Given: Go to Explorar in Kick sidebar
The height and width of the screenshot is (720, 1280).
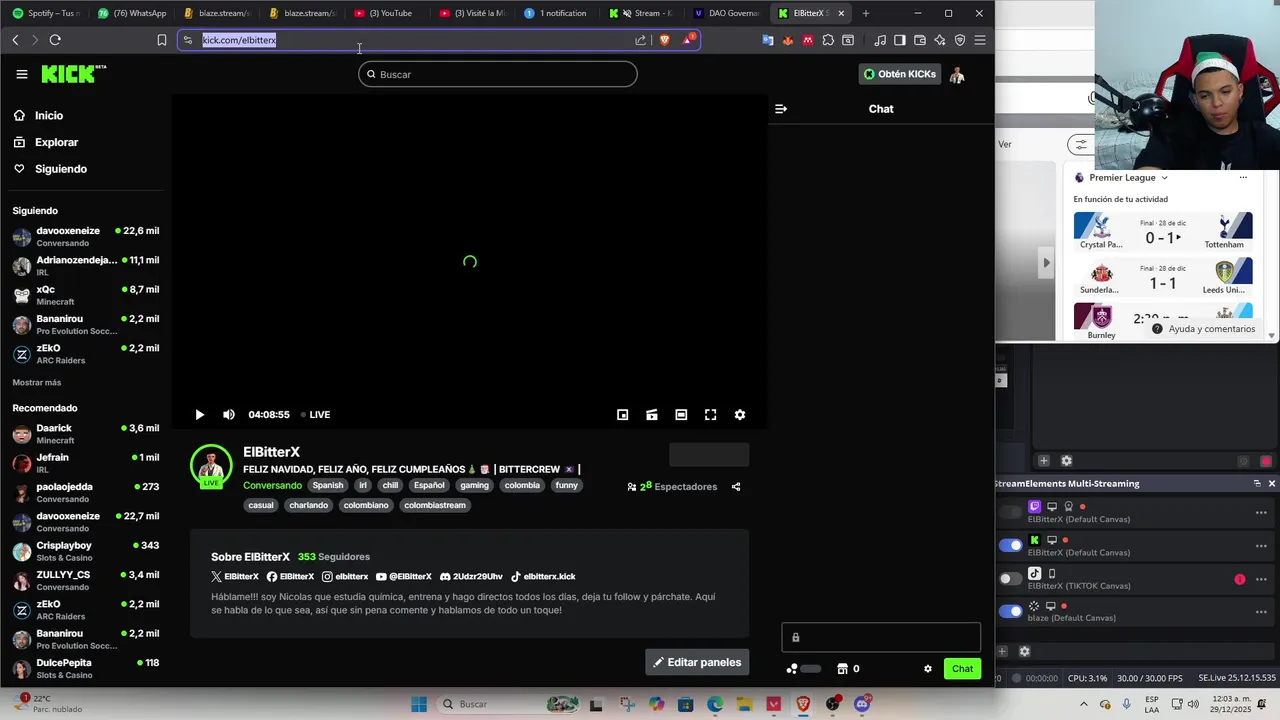Looking at the screenshot, I should 46,142.
